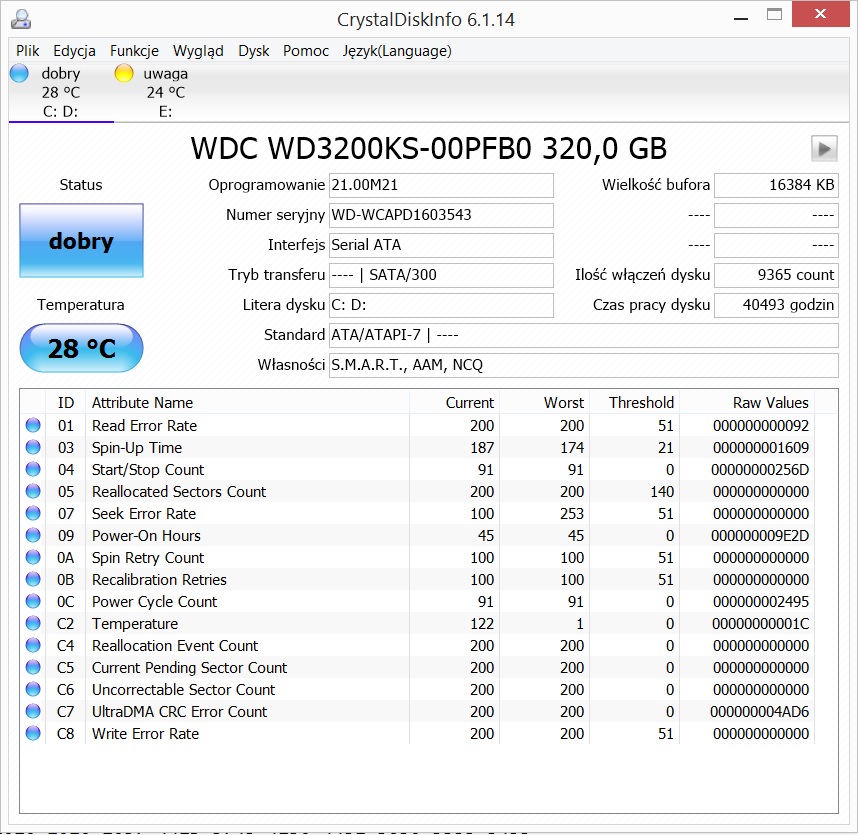Click the Interfejs field Serial ATA

point(441,245)
